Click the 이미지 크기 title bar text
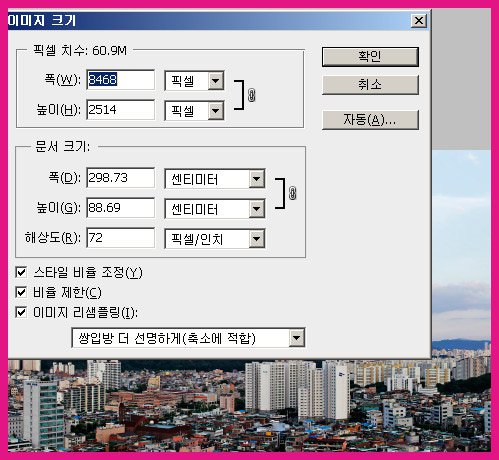The width and height of the screenshot is (499, 460). [42, 21]
